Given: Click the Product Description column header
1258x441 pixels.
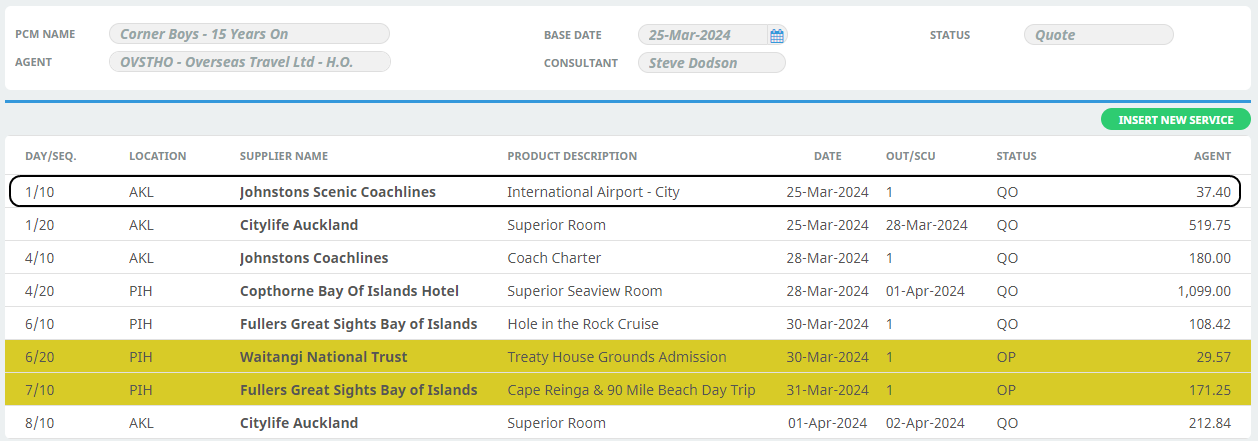Looking at the screenshot, I should click(x=572, y=156).
